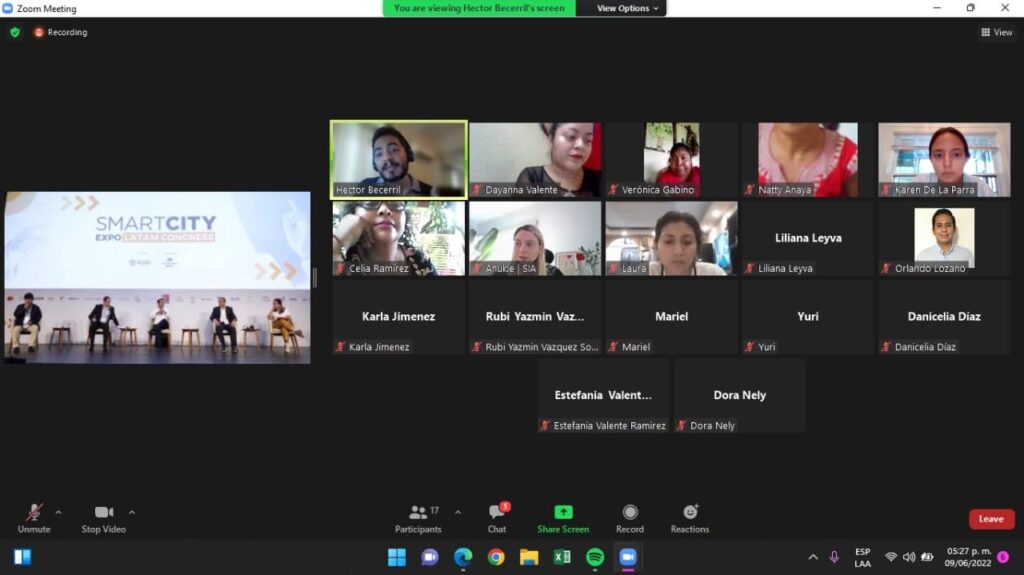Select Mariel participant tile
1024x575 pixels.
point(671,317)
